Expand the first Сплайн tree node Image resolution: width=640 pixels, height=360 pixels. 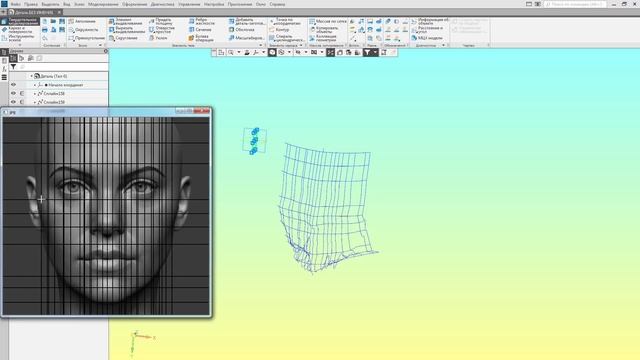tap(35, 93)
